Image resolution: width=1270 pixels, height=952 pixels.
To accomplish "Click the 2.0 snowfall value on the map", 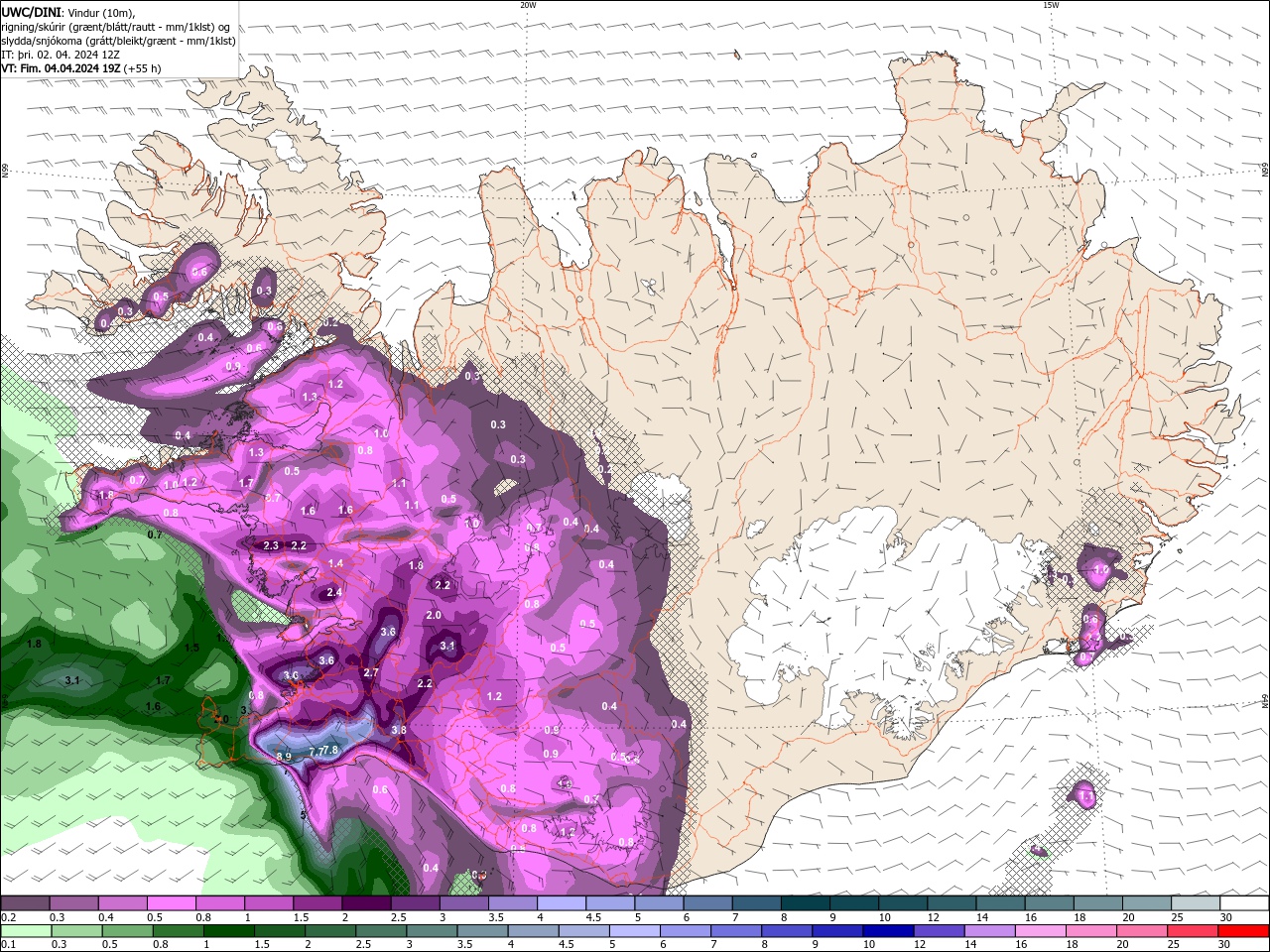I will (434, 615).
